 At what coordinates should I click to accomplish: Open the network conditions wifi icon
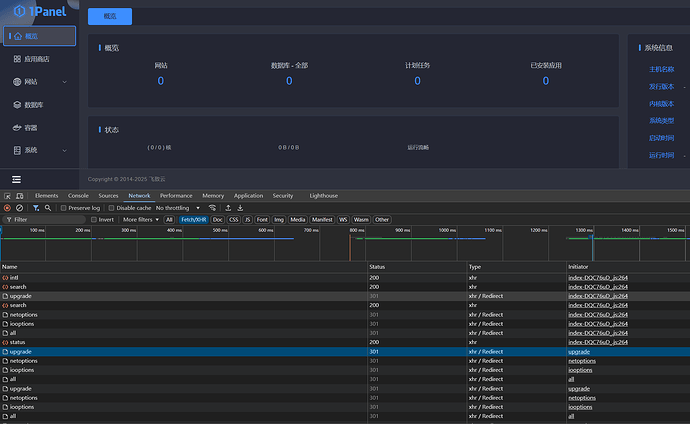[212, 208]
